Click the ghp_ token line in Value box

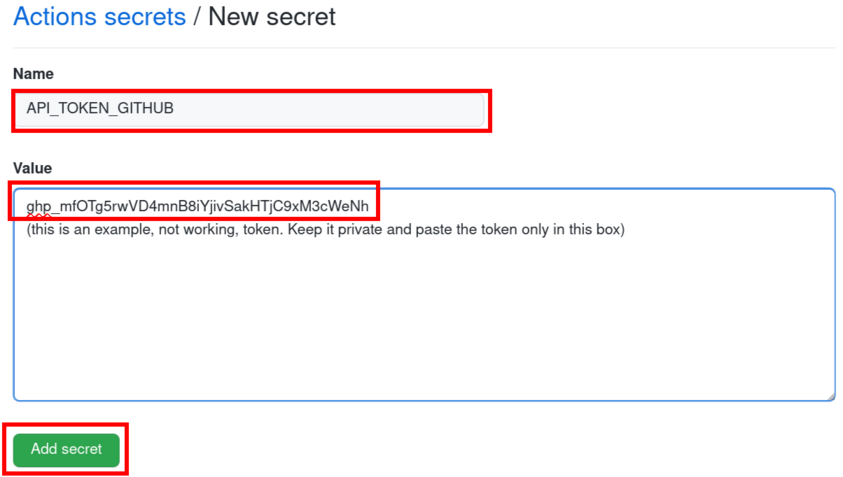click(197, 206)
